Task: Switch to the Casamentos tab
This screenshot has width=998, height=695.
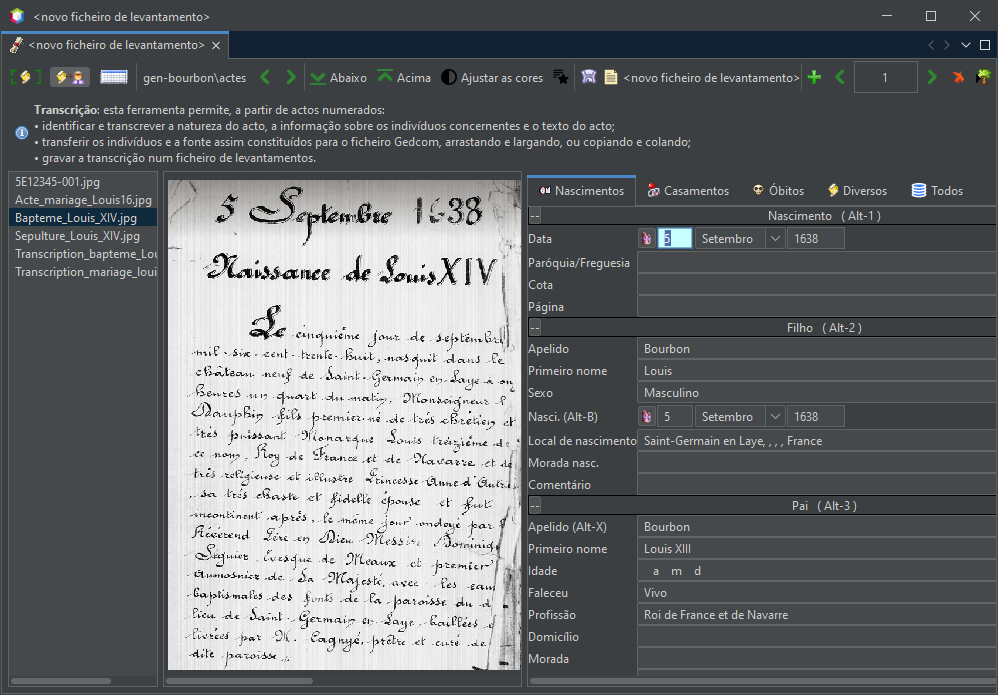Action: coord(688,190)
